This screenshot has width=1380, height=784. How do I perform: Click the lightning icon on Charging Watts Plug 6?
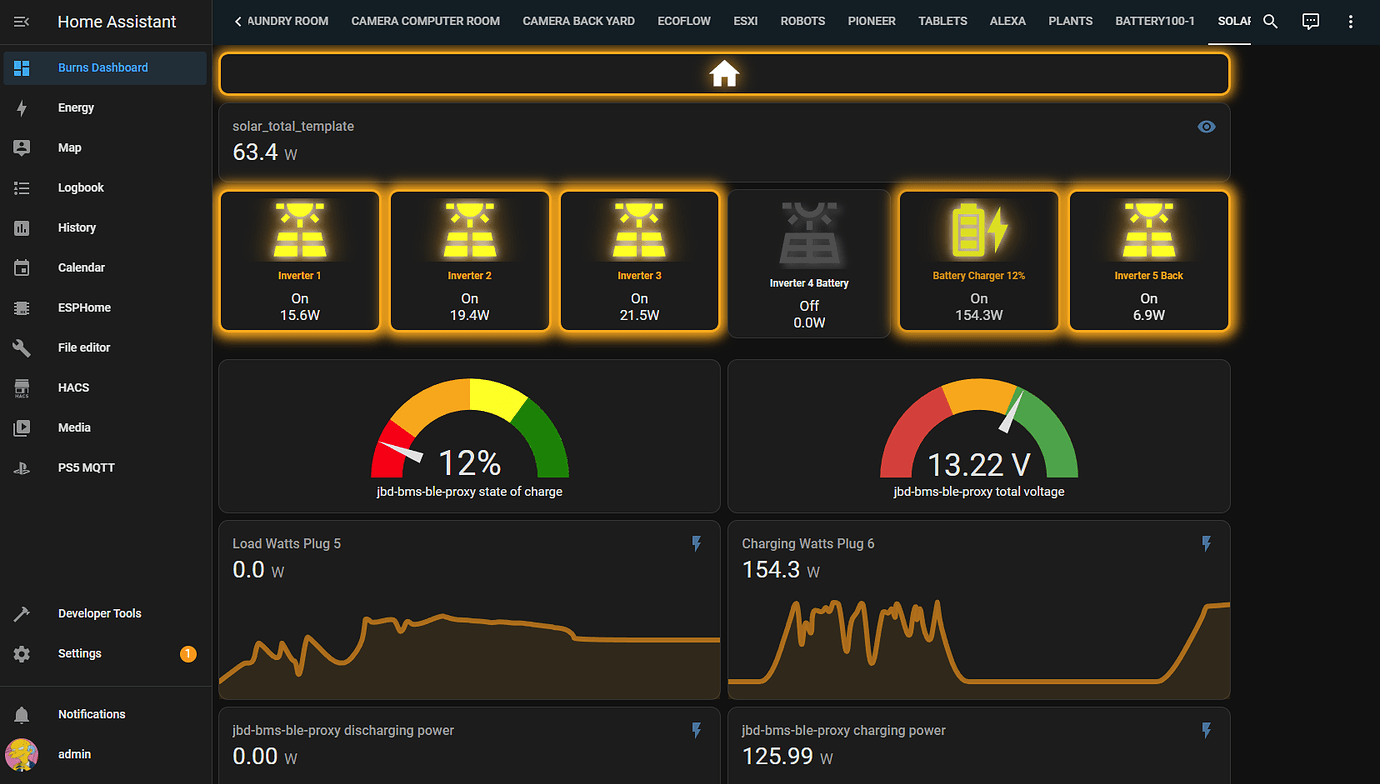click(x=1206, y=543)
